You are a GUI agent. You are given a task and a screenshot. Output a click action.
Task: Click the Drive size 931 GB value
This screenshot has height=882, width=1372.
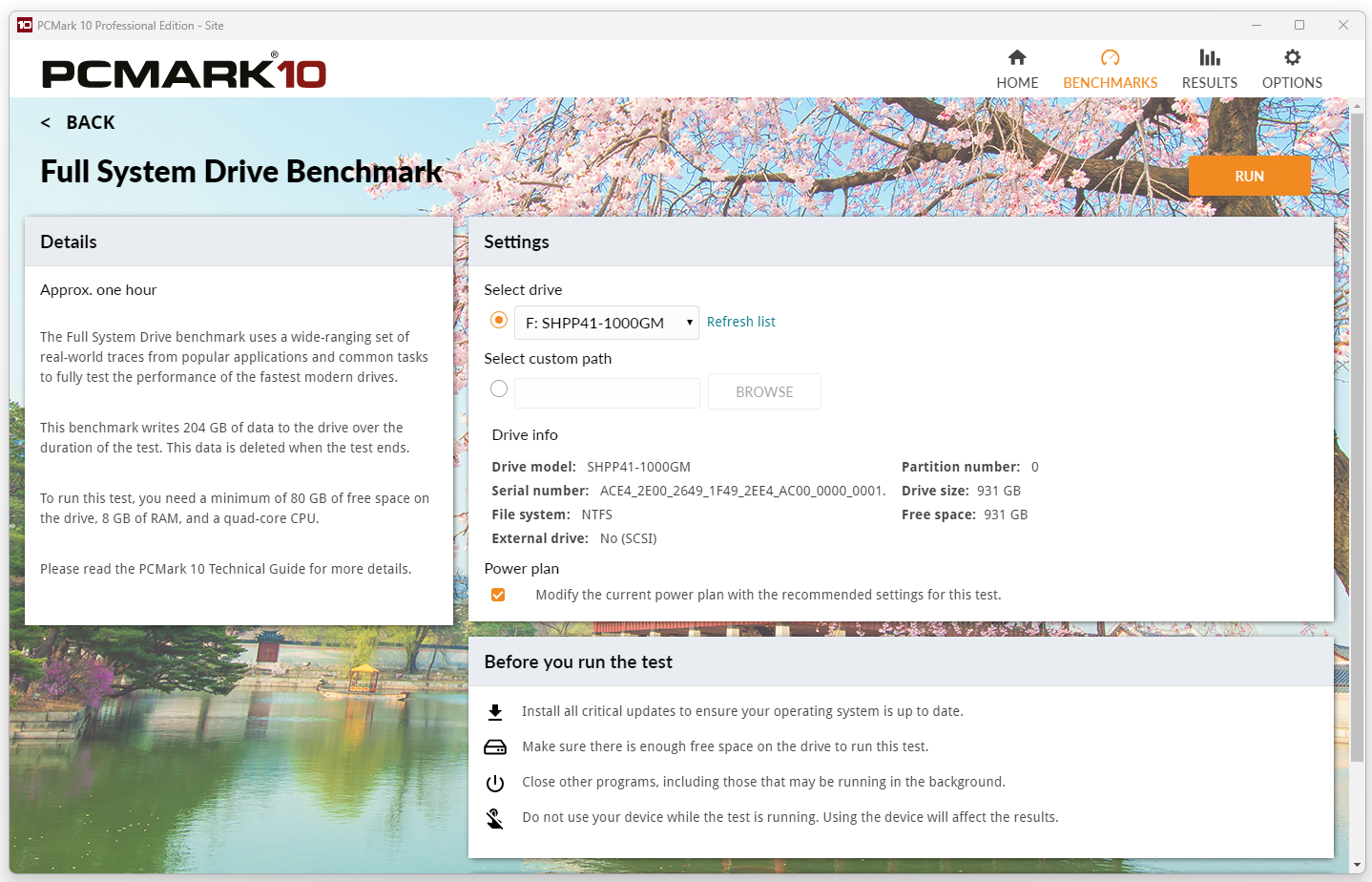pos(998,491)
